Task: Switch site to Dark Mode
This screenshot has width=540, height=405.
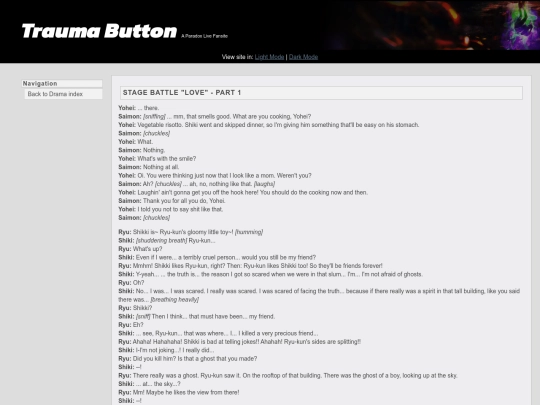Action: 303,57
